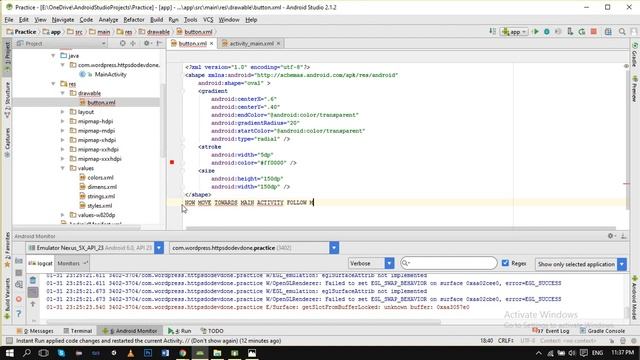Open Windows taskbar search
This screenshot has height=360, width=640.
tap(27, 353)
